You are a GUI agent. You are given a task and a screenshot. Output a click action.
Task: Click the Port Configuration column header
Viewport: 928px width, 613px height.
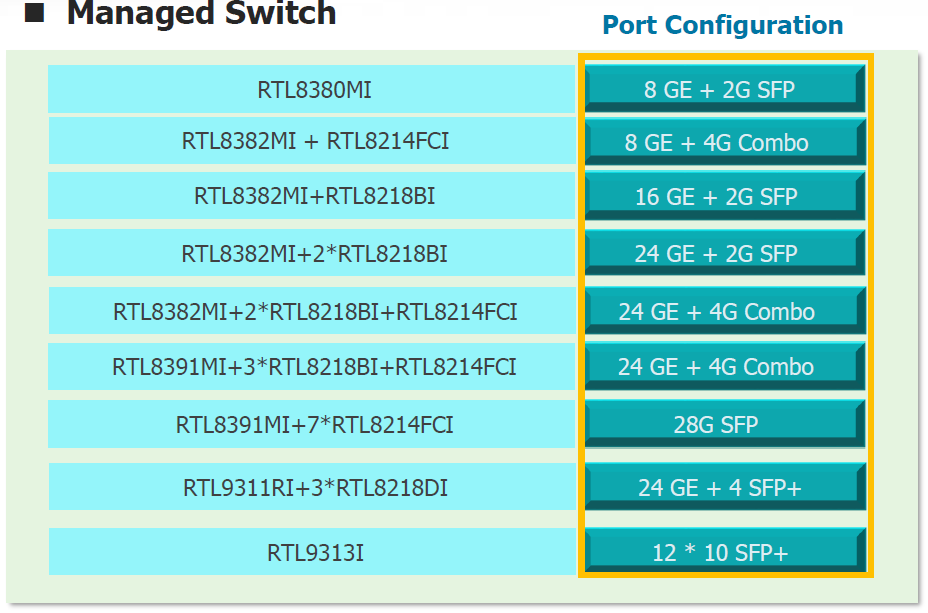point(722,25)
